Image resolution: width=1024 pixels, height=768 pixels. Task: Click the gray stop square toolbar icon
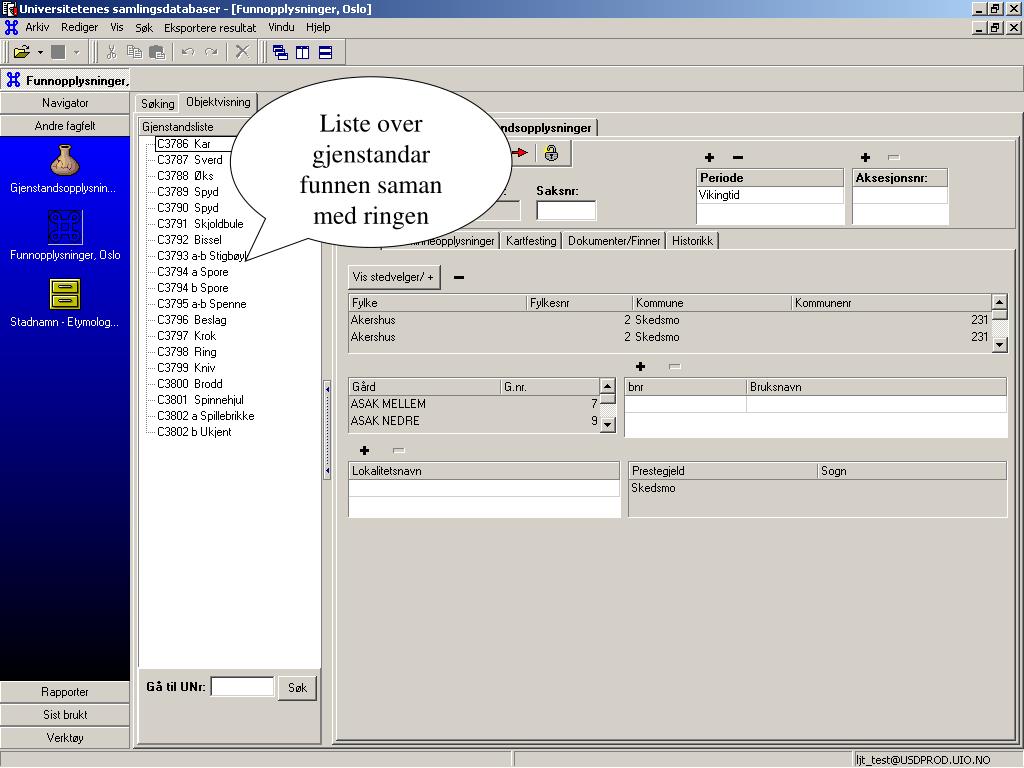tap(58, 52)
